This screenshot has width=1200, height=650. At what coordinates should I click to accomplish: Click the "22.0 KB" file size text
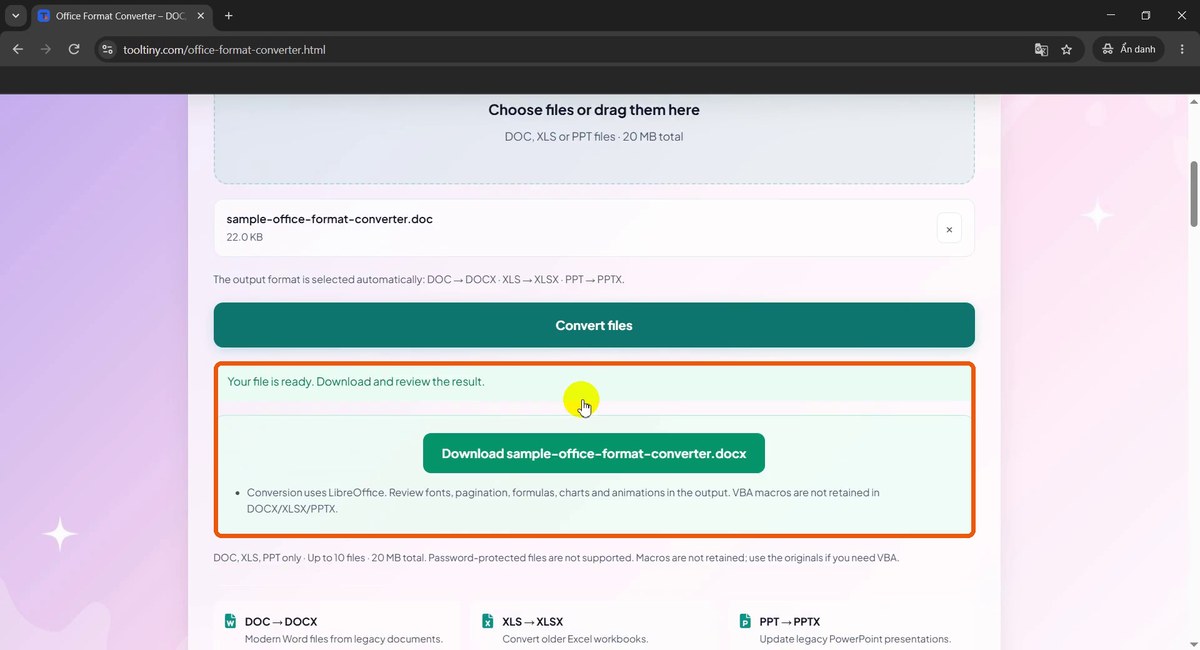coord(245,238)
